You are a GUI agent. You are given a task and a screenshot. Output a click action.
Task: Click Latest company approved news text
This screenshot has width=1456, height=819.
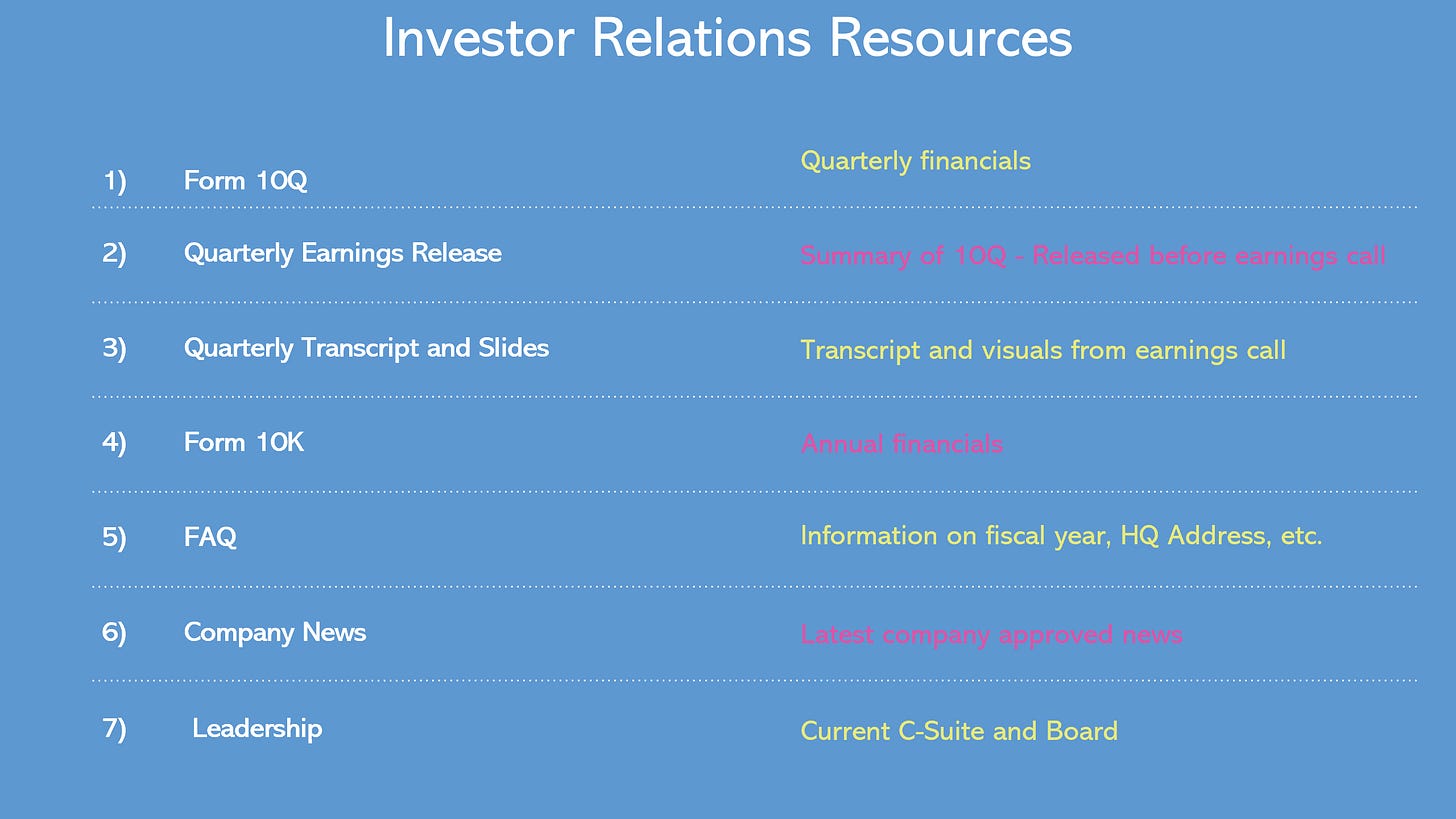(991, 635)
